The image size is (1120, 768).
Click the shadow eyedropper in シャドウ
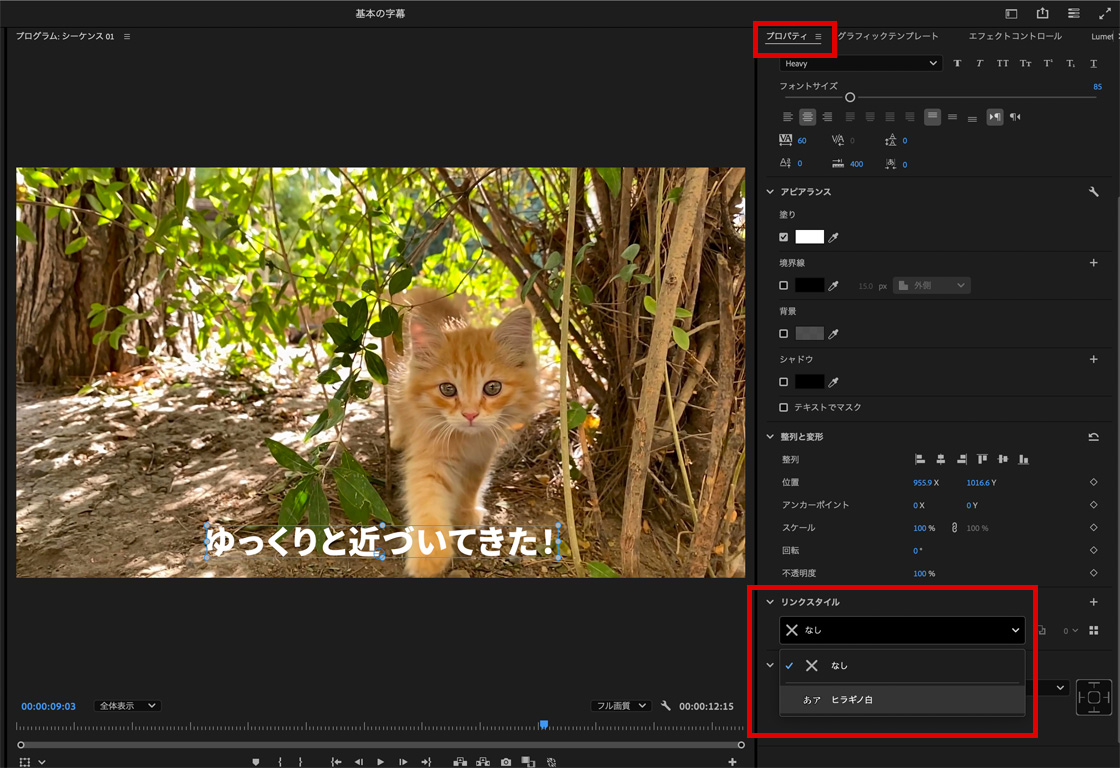(833, 382)
